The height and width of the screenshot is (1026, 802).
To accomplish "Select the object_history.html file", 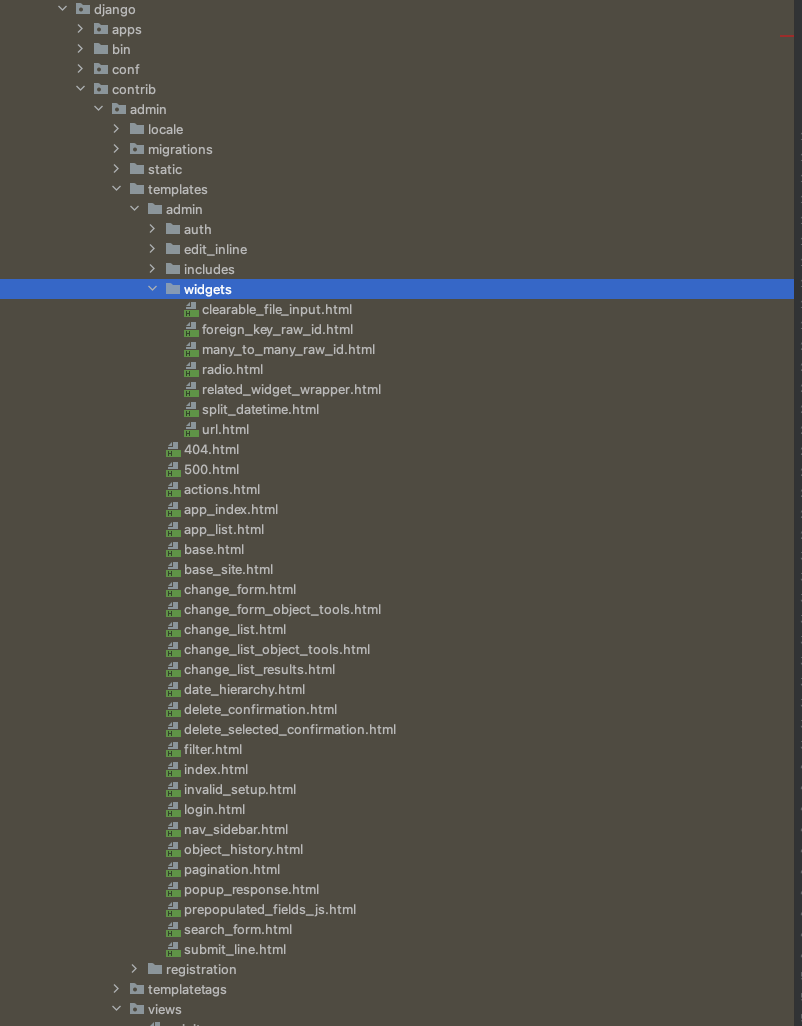I will pyautogui.click(x=243, y=849).
